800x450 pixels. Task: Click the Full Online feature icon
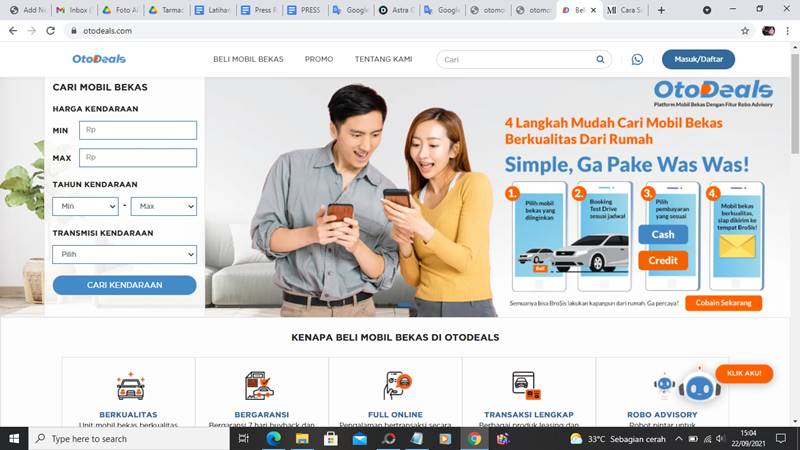point(397,386)
